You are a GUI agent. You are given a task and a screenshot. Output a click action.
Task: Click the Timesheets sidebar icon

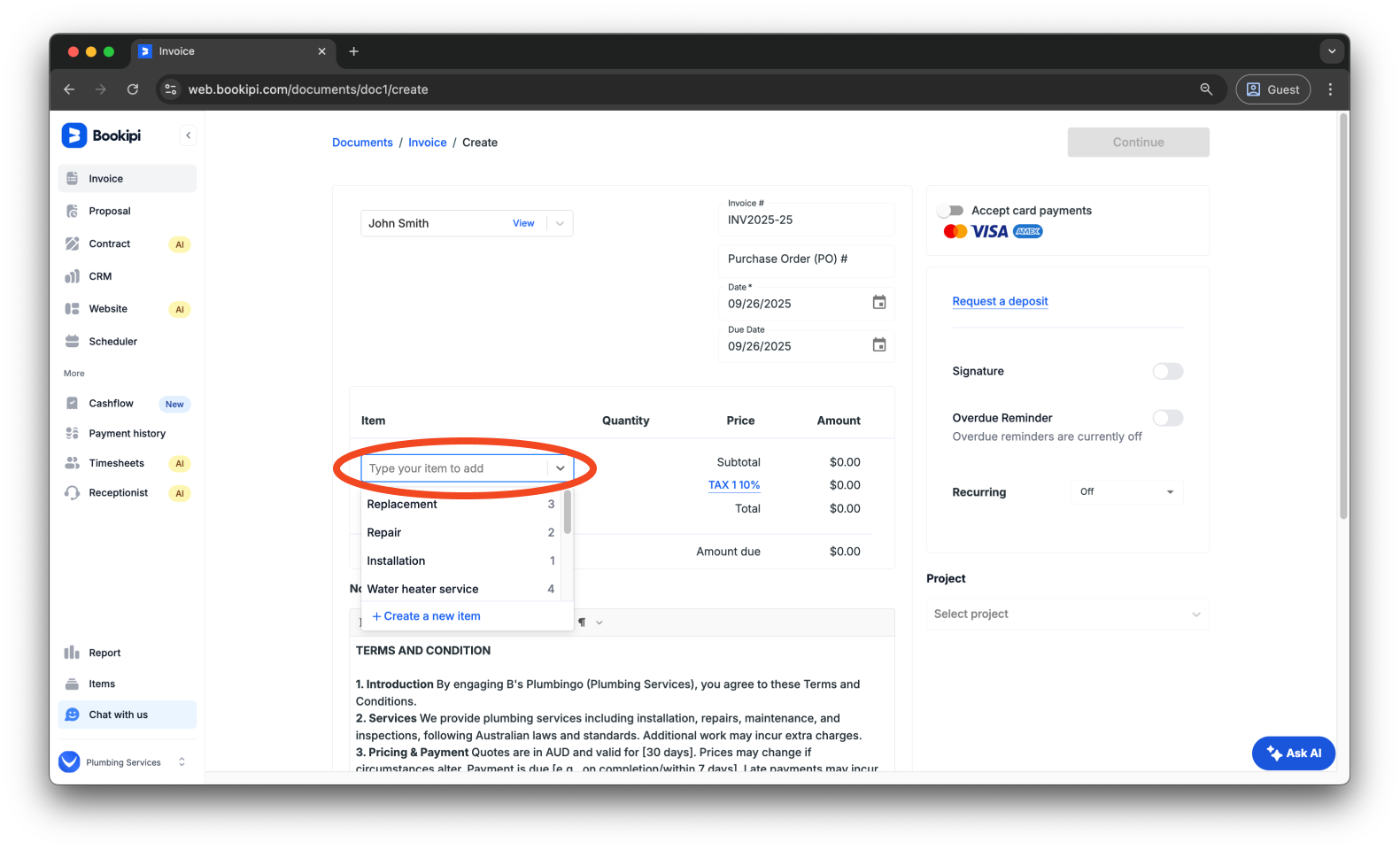(73, 463)
